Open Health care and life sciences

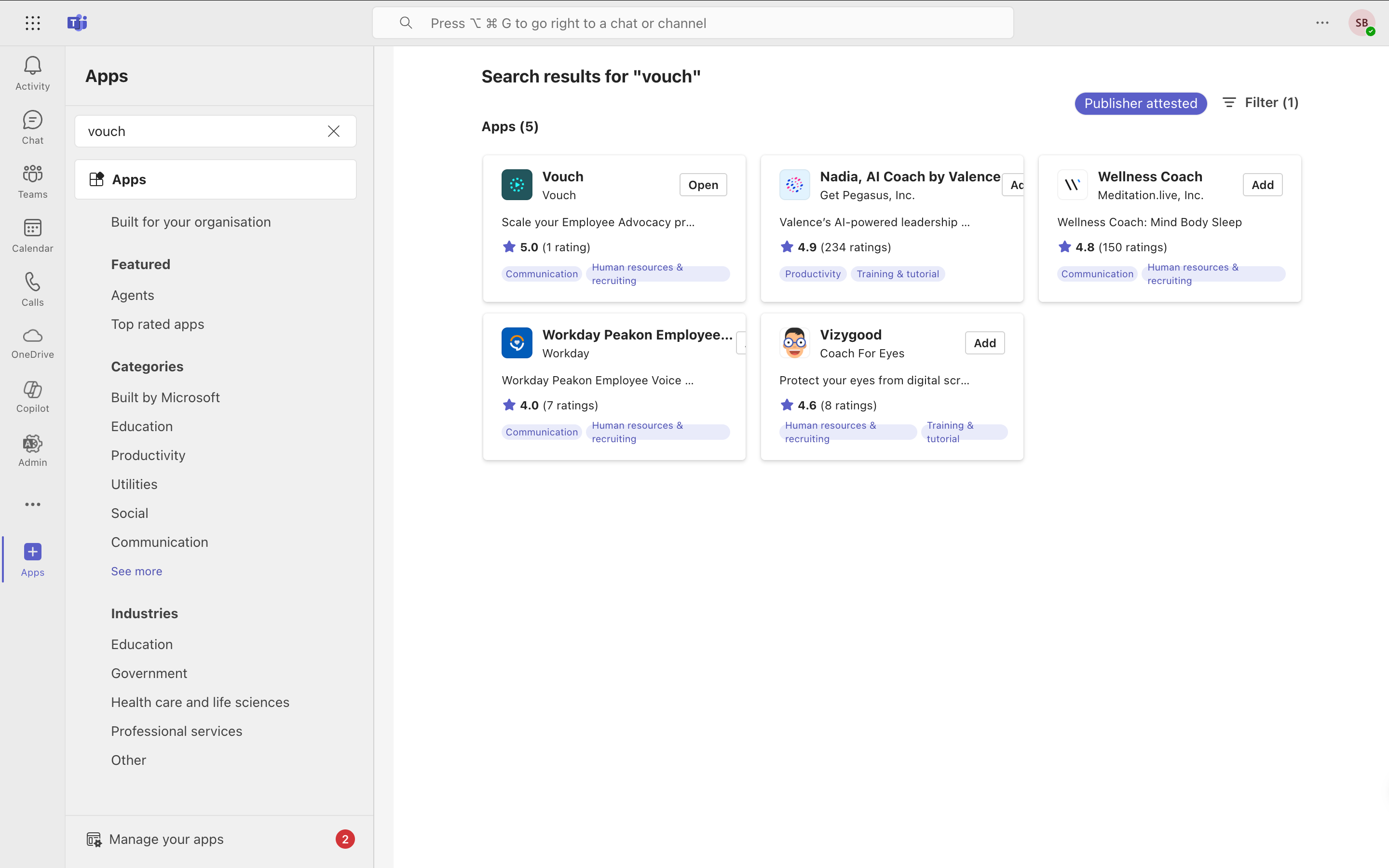pos(200,703)
